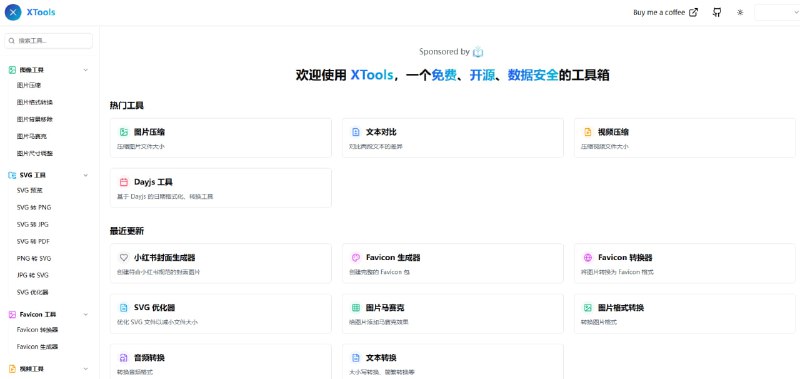Viewport: 800px width, 379px height.
Task: Open PNG 转 SVG in the sidebar
Action: (34, 259)
